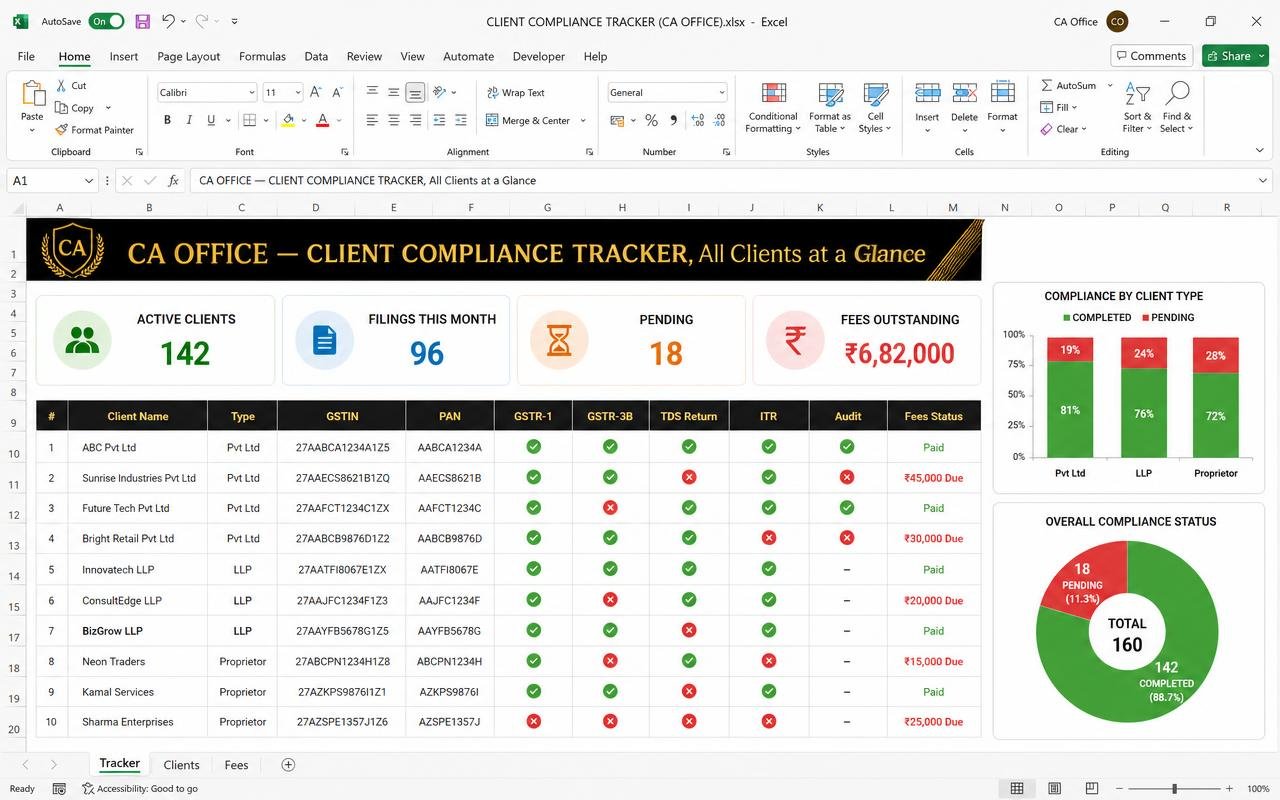This screenshot has height=800, width=1280.
Task: Open the number format General dropdown
Action: tap(721, 93)
